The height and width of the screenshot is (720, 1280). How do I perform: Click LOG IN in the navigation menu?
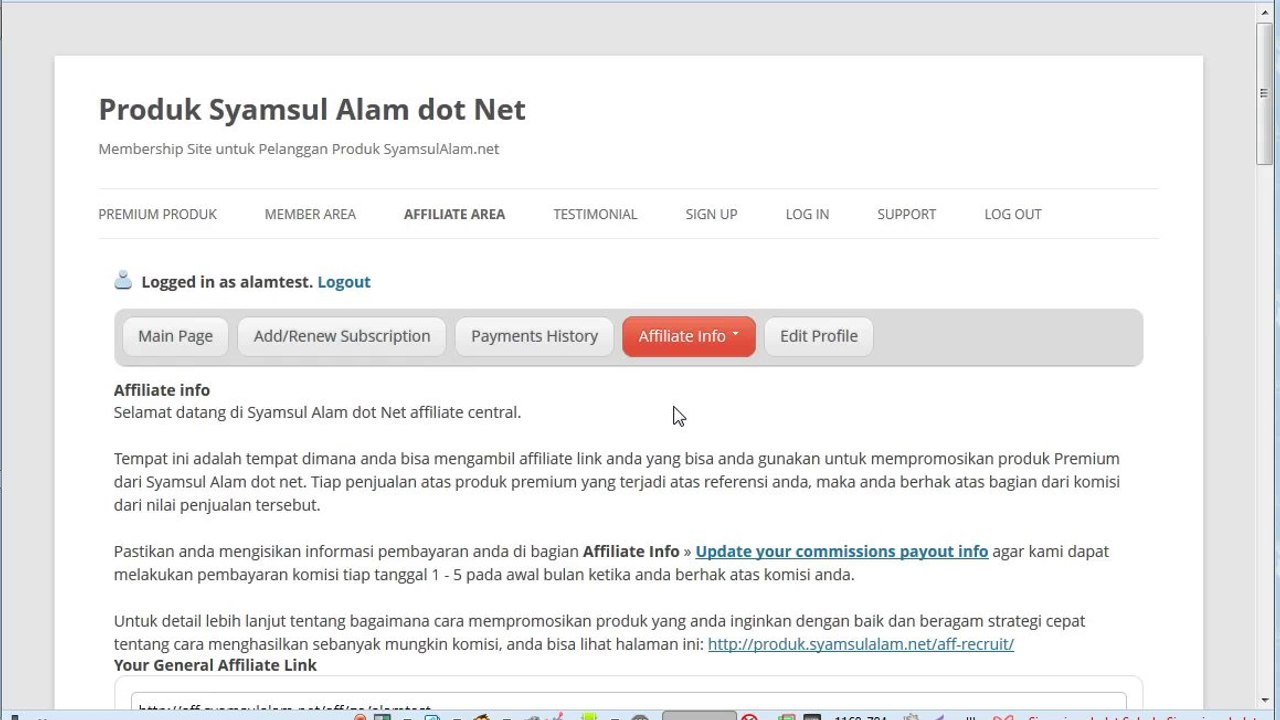click(x=807, y=214)
